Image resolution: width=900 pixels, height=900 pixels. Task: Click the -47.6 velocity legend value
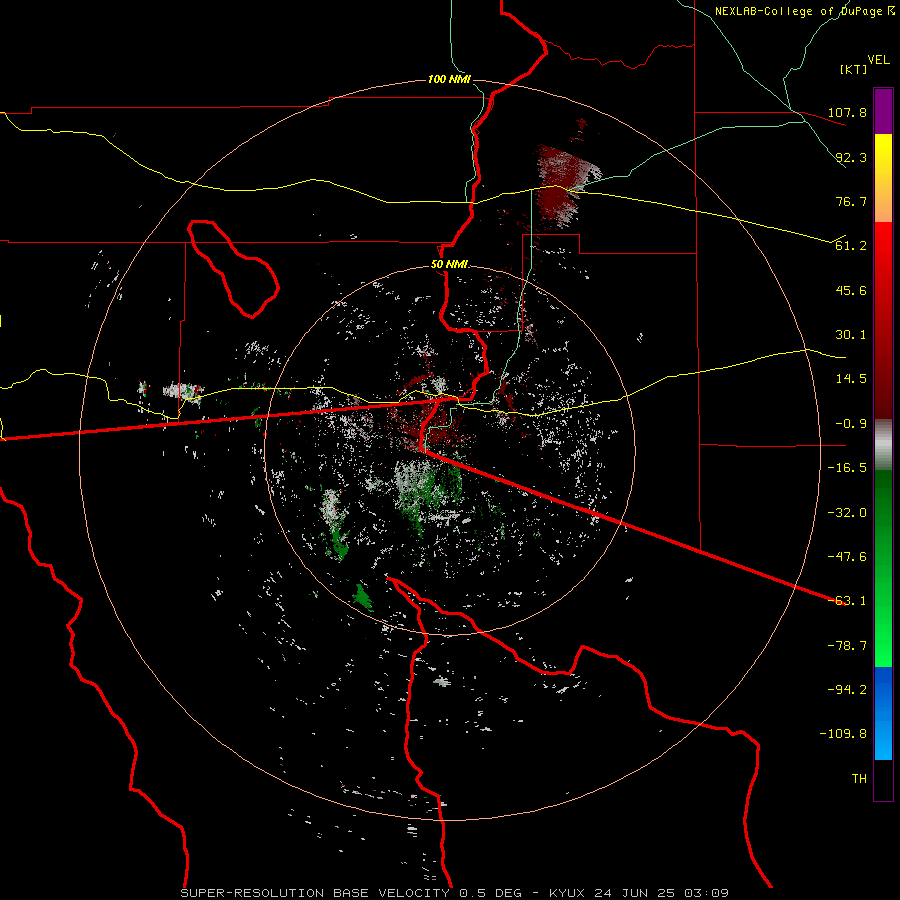point(847,557)
